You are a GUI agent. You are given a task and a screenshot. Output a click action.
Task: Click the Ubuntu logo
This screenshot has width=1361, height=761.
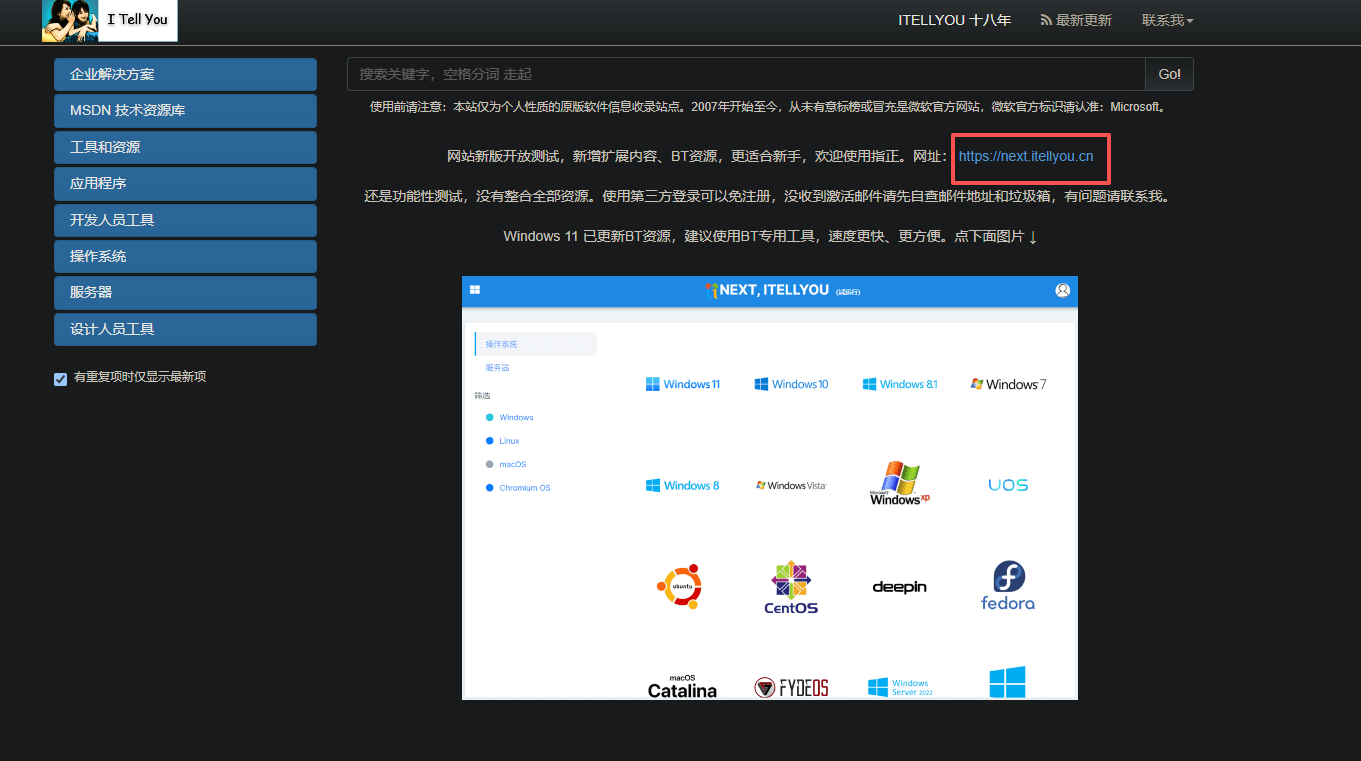click(680, 585)
